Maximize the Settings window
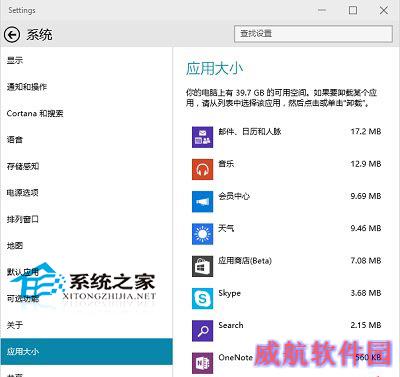The height and width of the screenshot is (377, 400). click(x=353, y=10)
